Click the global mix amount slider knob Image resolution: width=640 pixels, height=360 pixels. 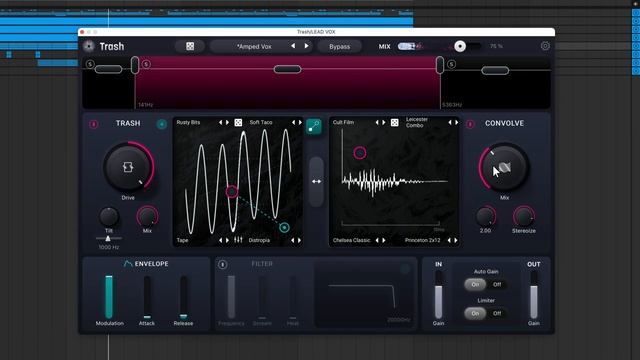[x=460, y=46]
